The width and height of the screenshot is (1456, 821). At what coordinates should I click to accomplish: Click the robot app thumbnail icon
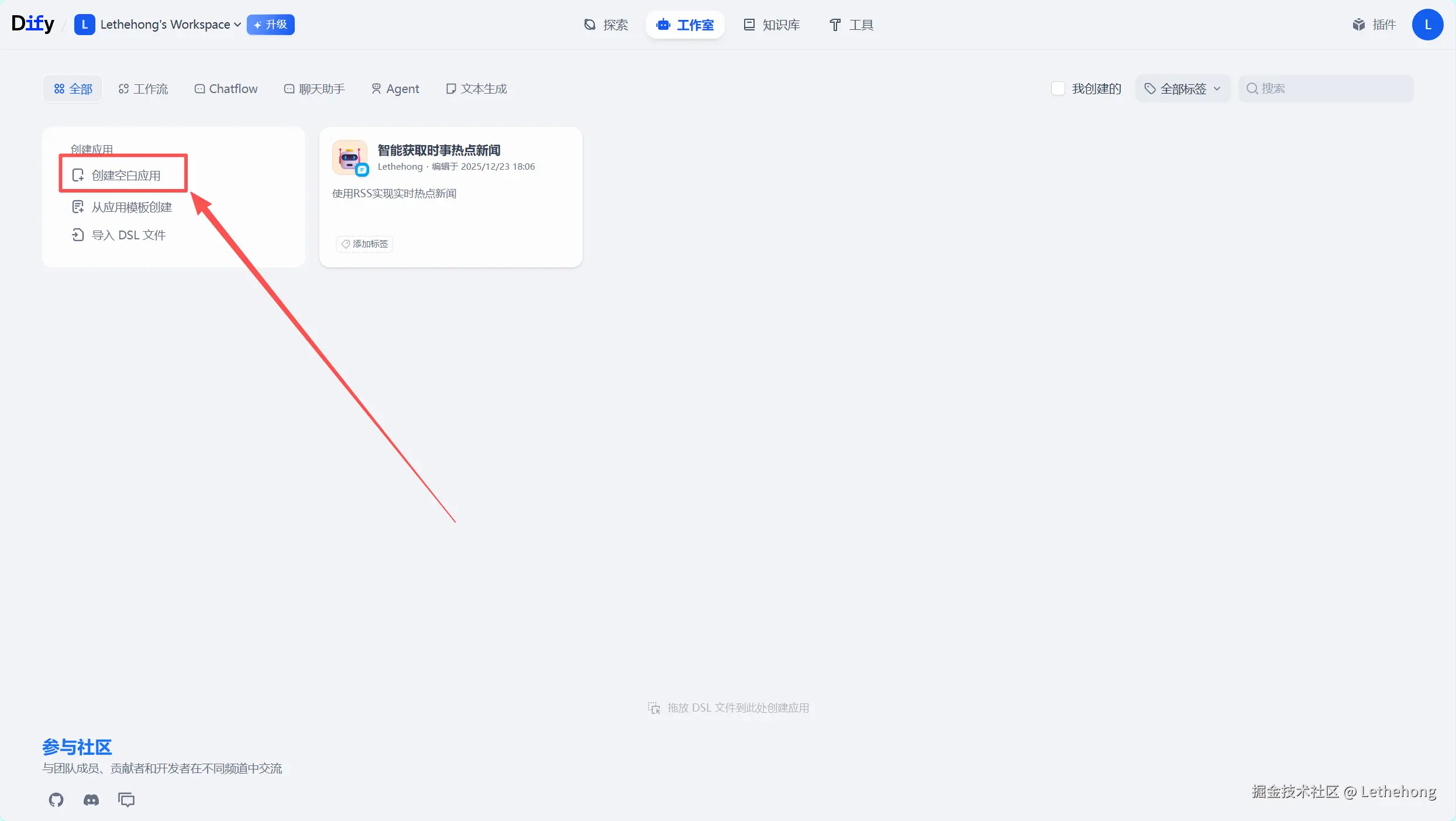click(x=350, y=157)
